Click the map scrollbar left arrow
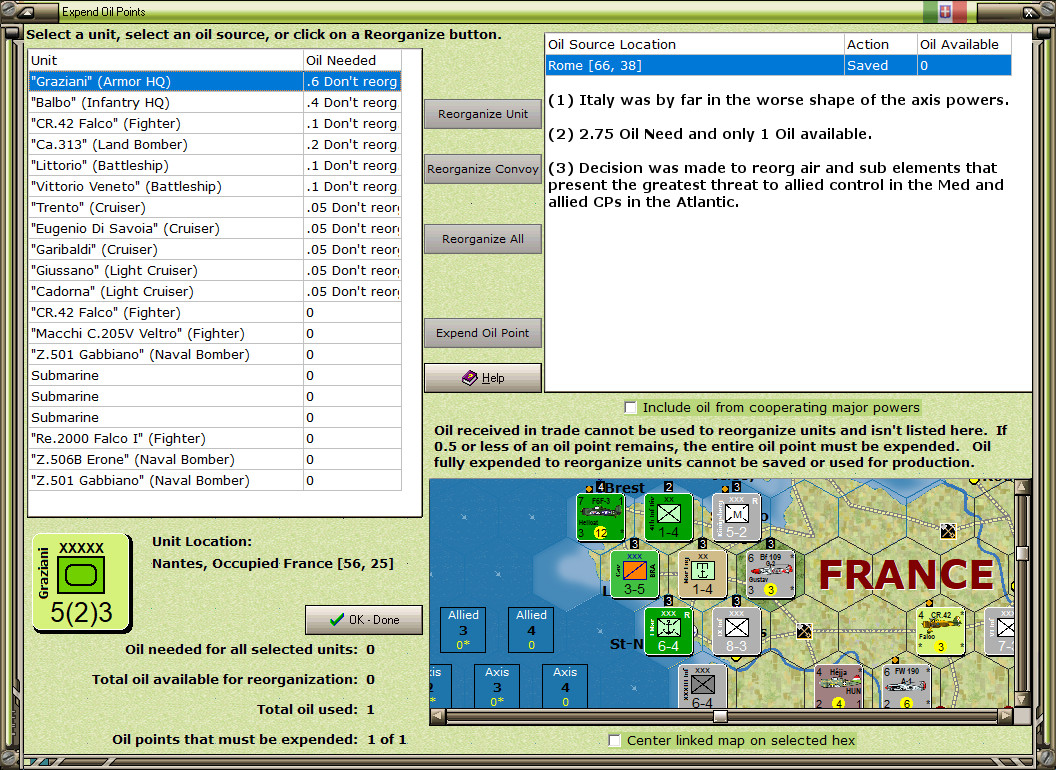The width and height of the screenshot is (1056, 770). 437,716
